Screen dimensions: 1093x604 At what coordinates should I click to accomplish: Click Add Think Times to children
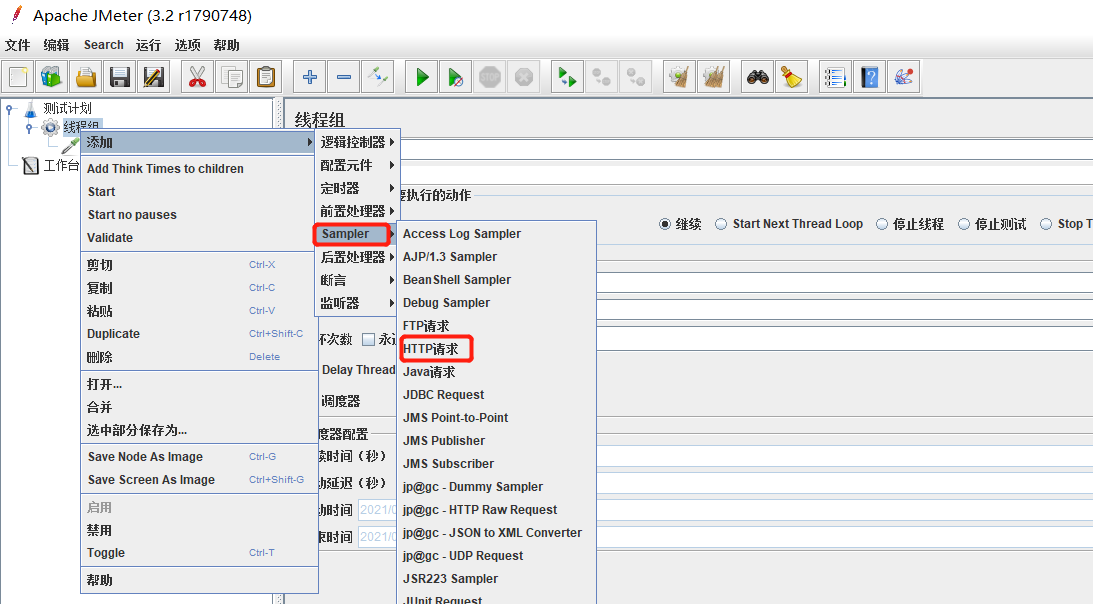point(198,169)
